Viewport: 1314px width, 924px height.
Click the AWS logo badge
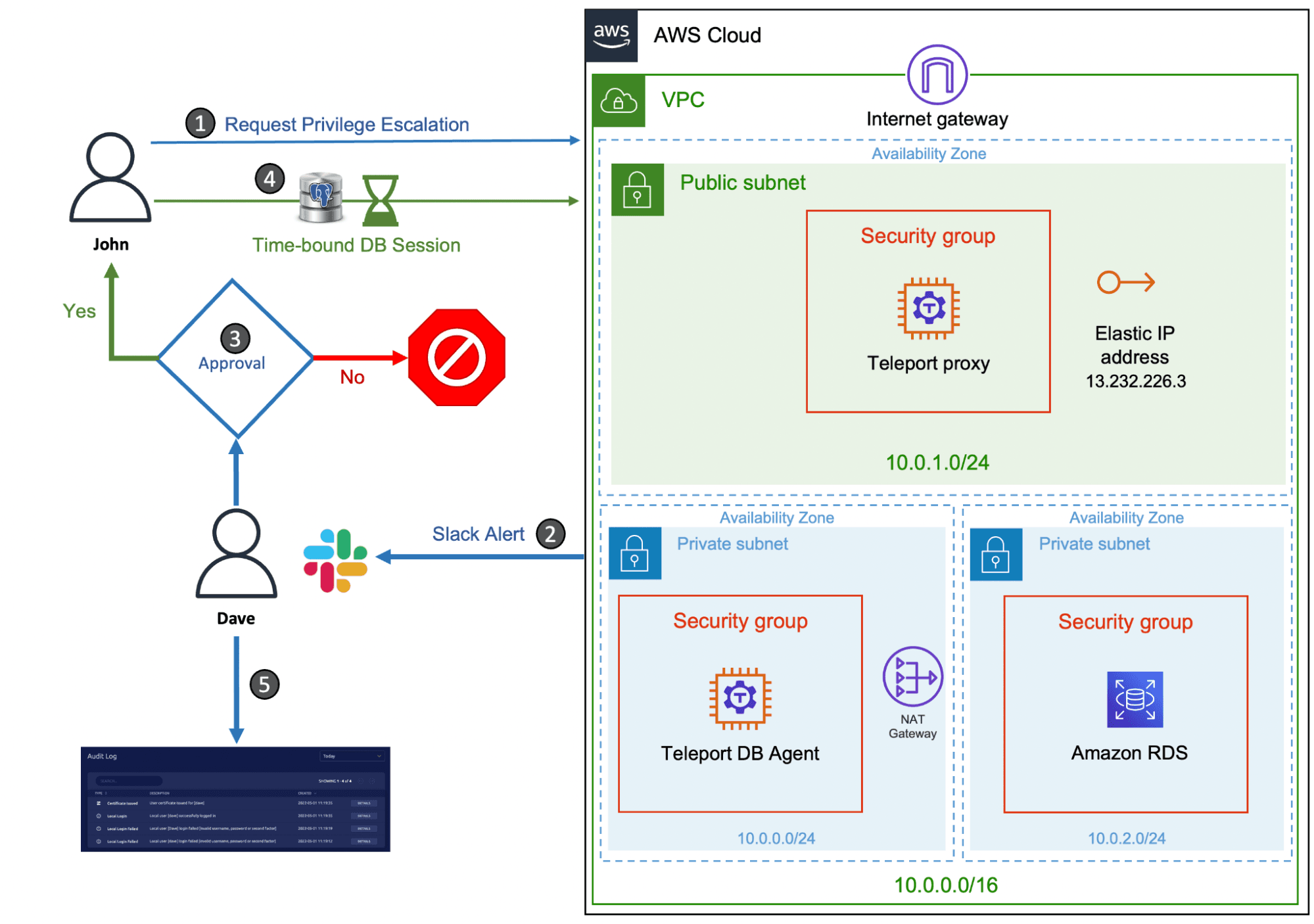point(611,35)
